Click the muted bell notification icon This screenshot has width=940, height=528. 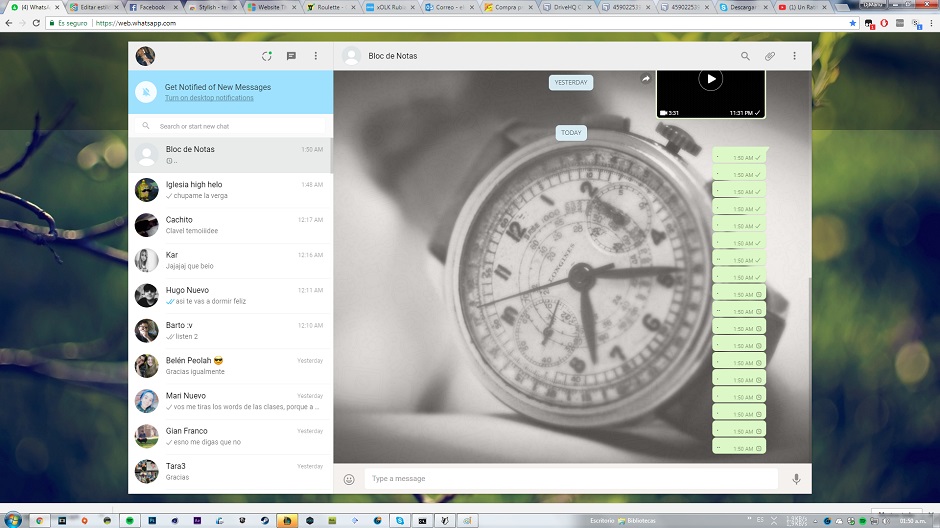[147, 92]
